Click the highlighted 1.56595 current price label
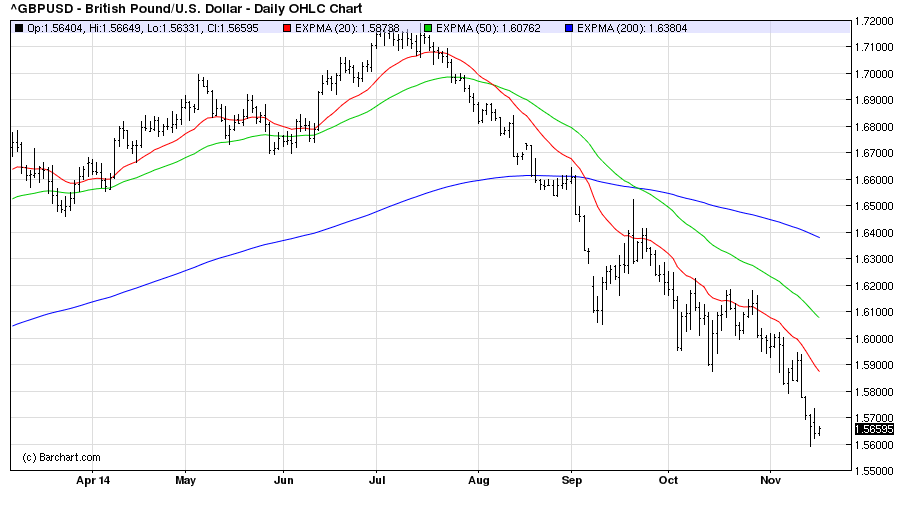Image resolution: width=900 pixels, height=511 pixels. pos(874,429)
